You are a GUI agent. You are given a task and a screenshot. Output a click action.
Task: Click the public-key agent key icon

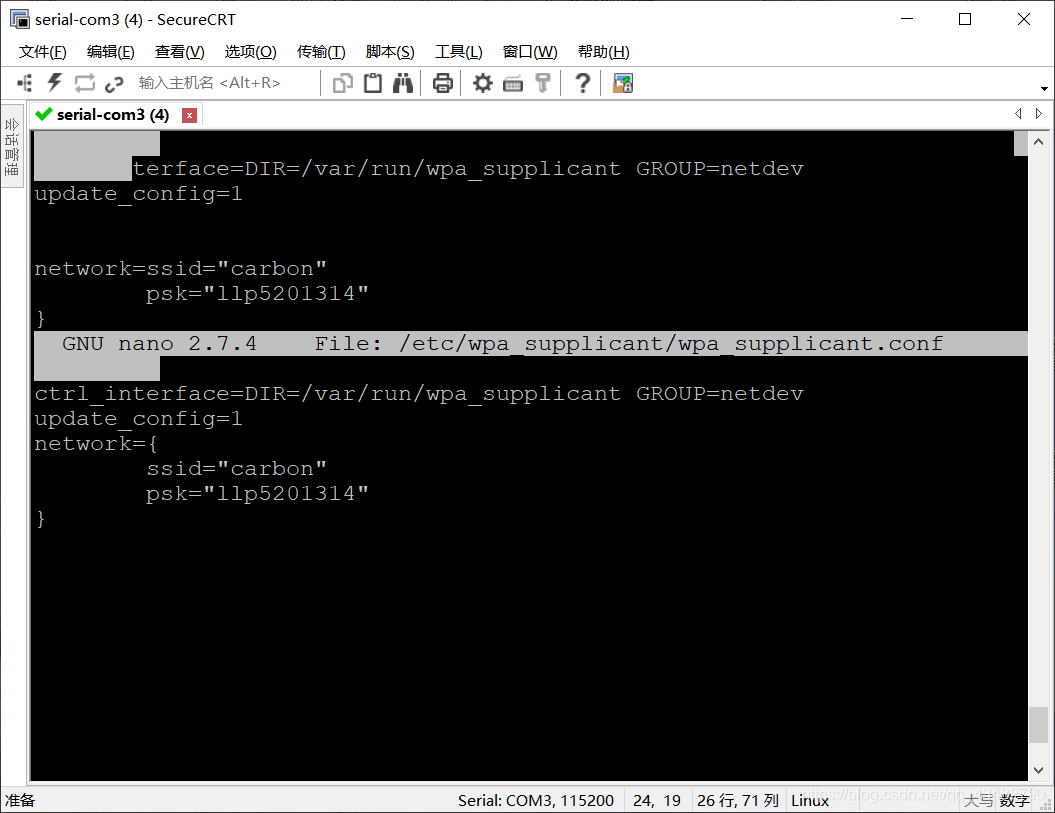(542, 83)
